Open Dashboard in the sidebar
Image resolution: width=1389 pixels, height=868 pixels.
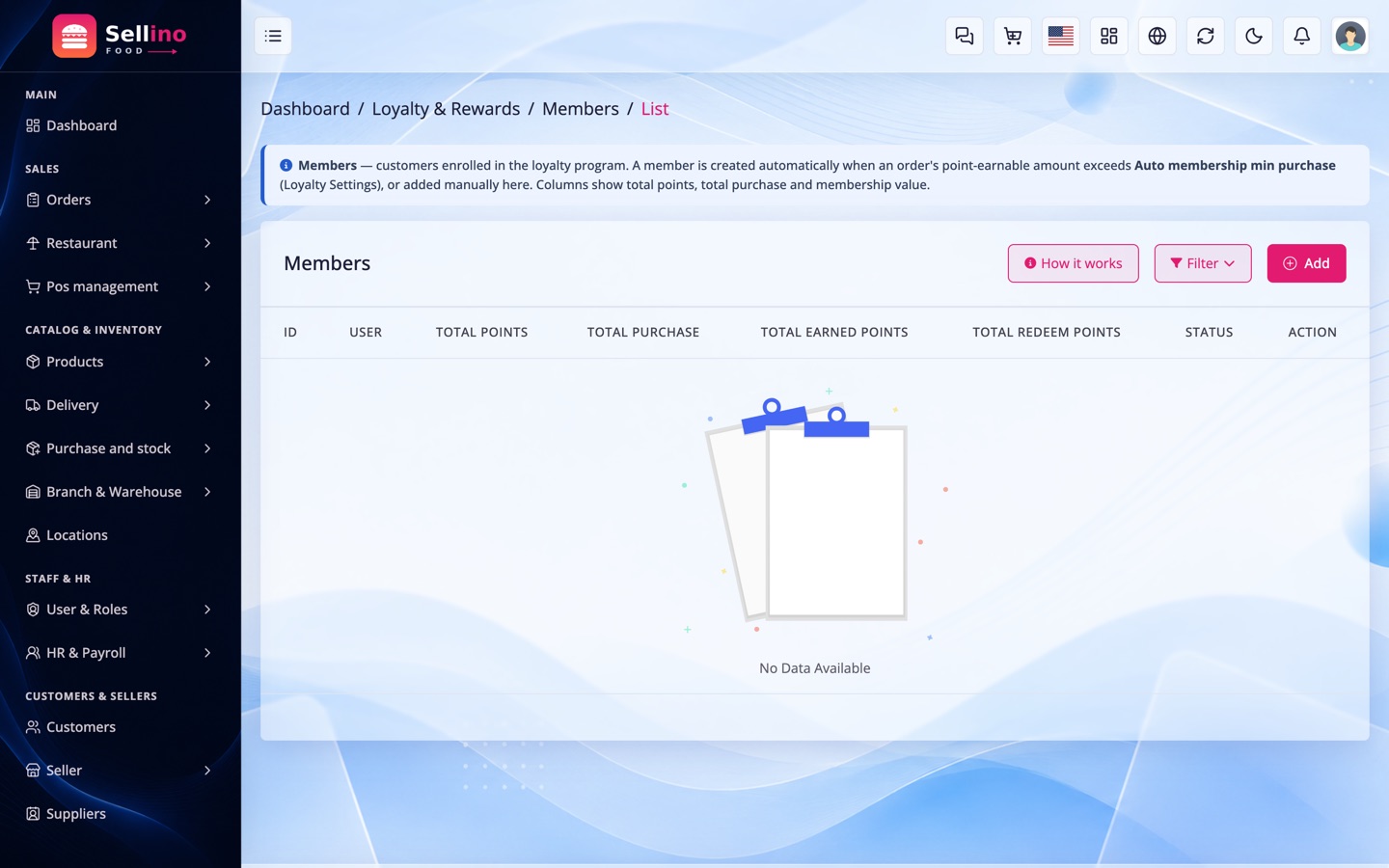point(120,125)
